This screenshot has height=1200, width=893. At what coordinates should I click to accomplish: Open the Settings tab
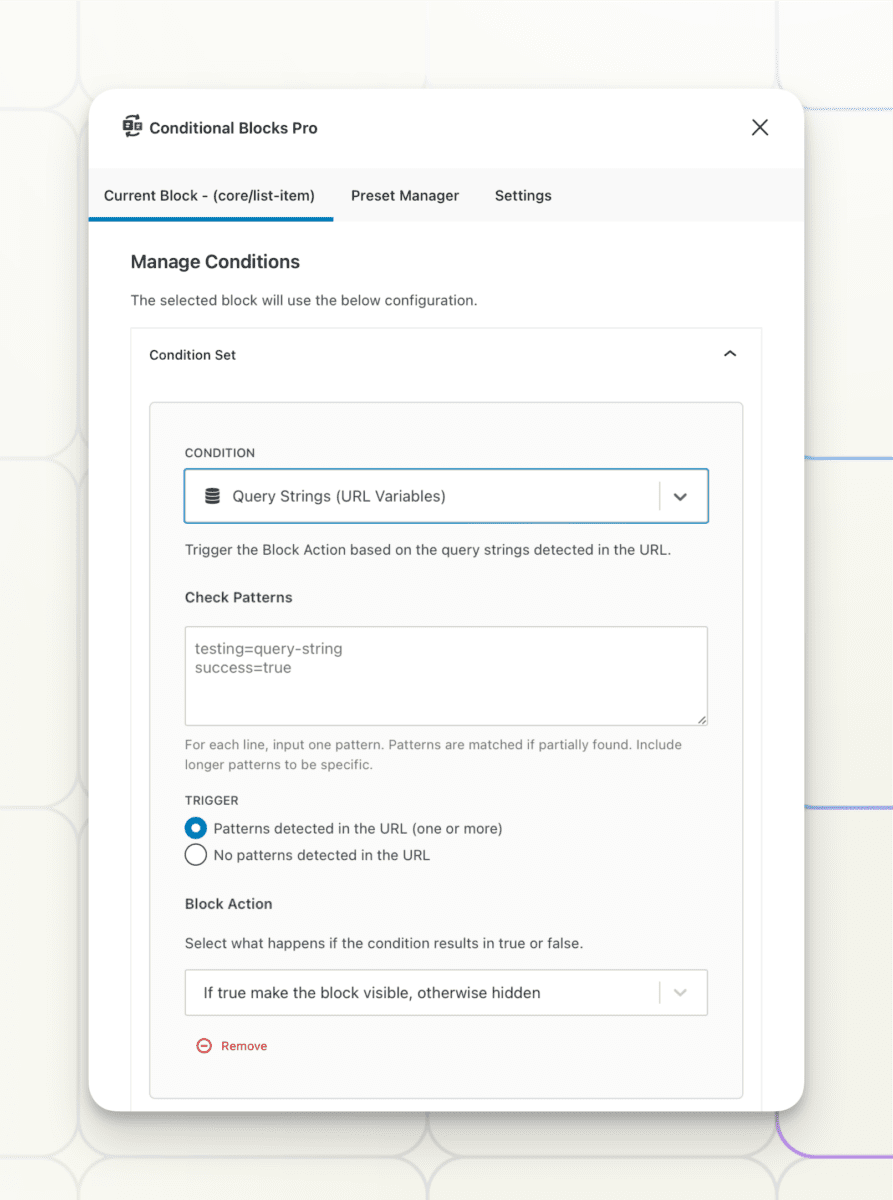[x=523, y=195]
